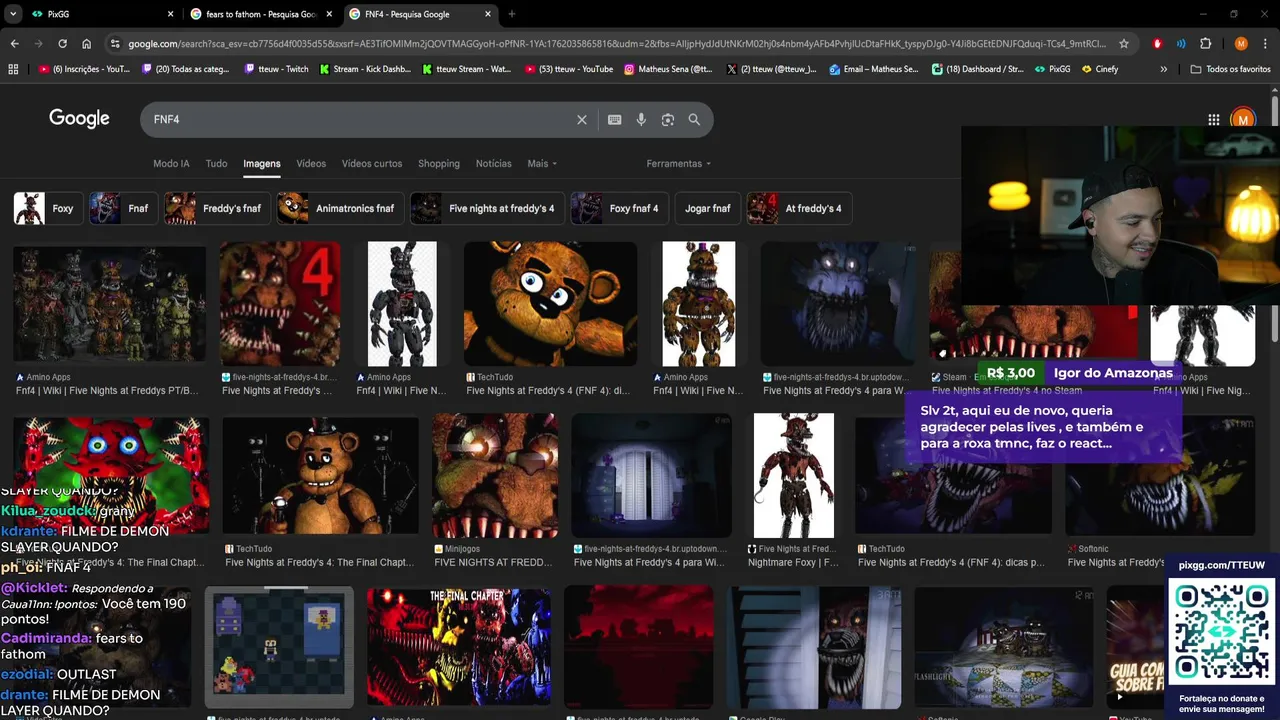The image size is (1280, 720).
Task: Filter images by Jogar fnaf chip
Action: click(707, 209)
